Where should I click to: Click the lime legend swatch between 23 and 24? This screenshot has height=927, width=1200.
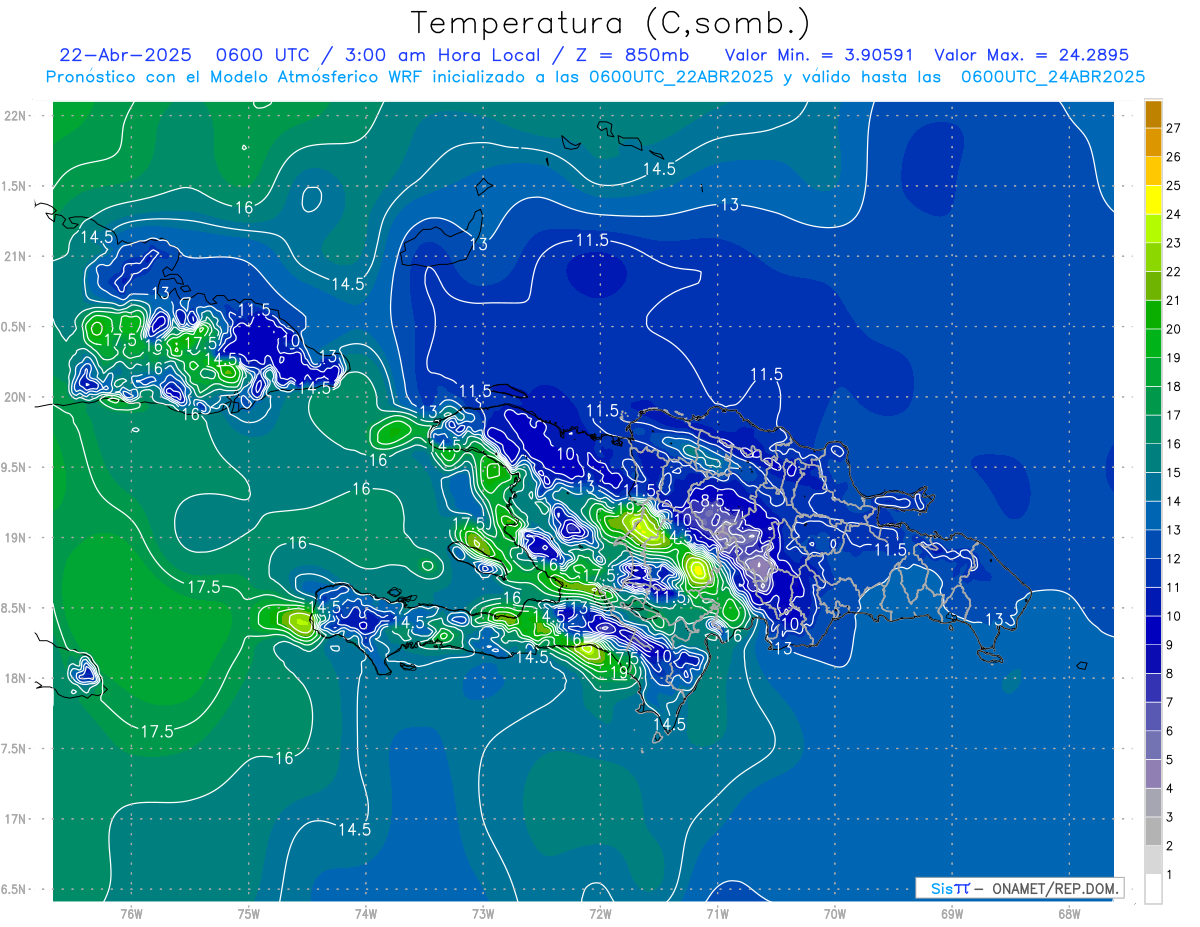[1153, 229]
